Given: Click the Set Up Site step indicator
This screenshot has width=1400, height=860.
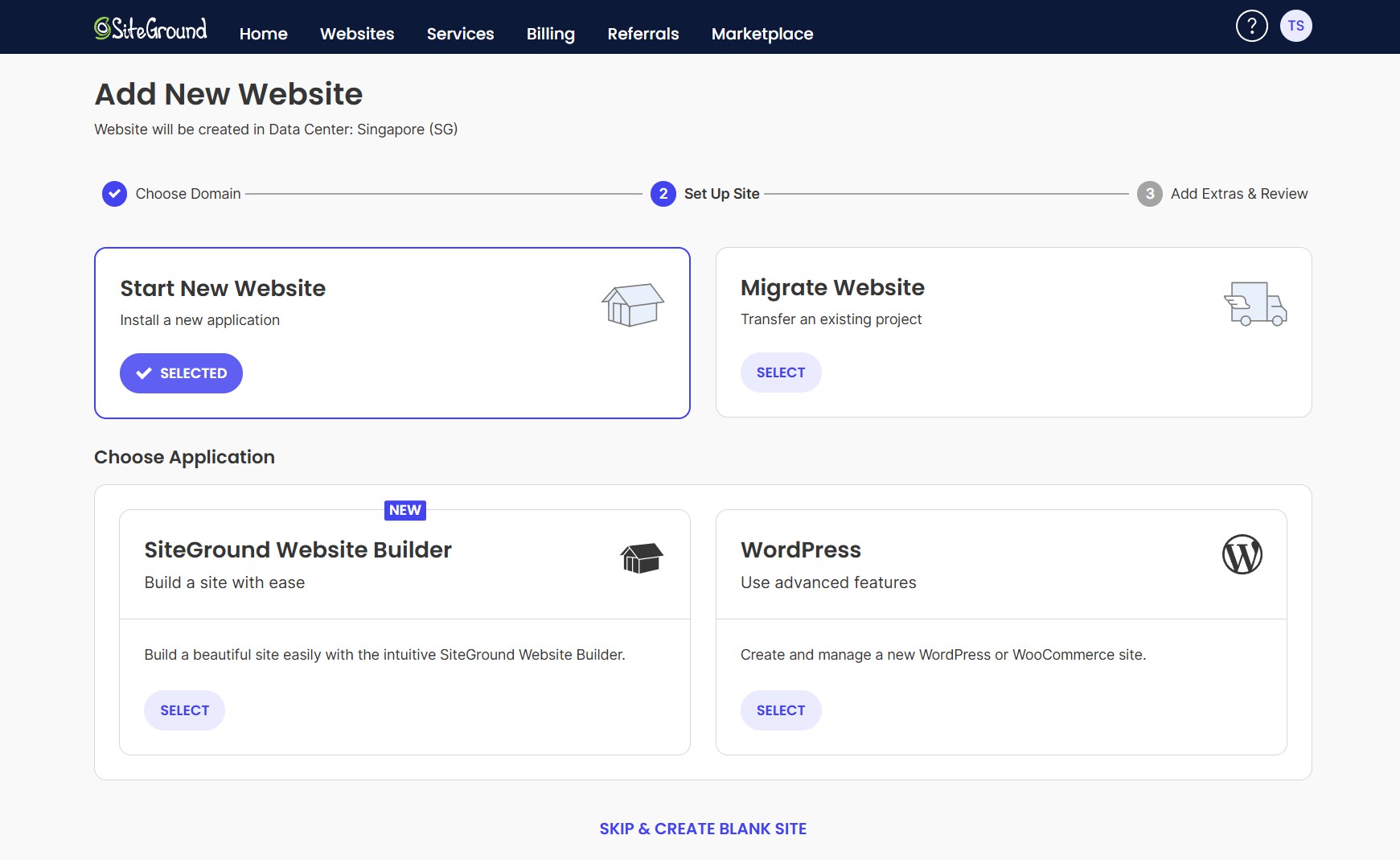Looking at the screenshot, I should coord(662,193).
